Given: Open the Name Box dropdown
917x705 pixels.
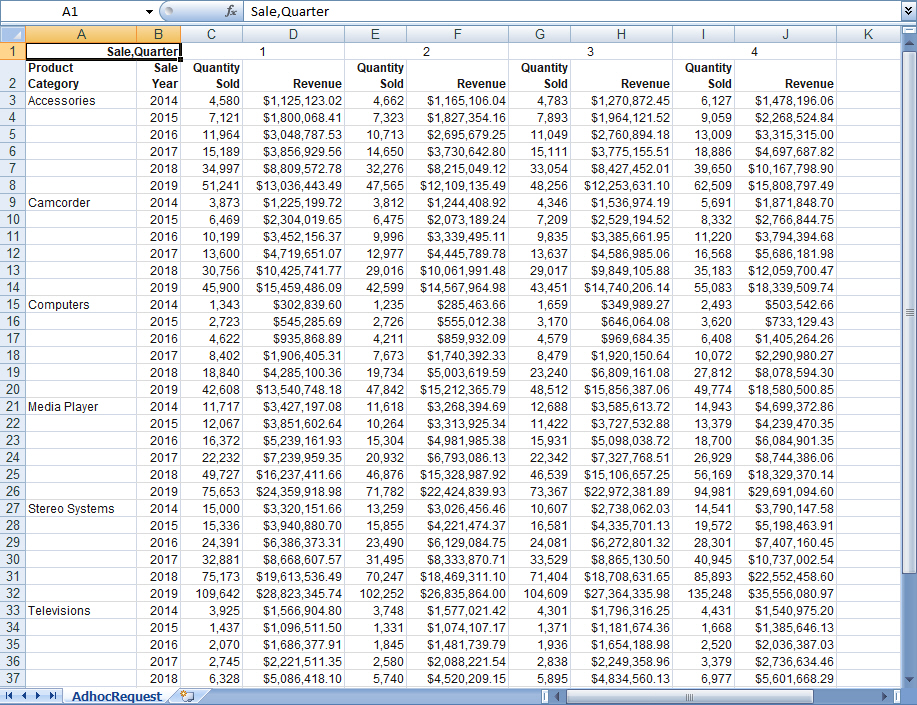Looking at the screenshot, I should 149,11.
